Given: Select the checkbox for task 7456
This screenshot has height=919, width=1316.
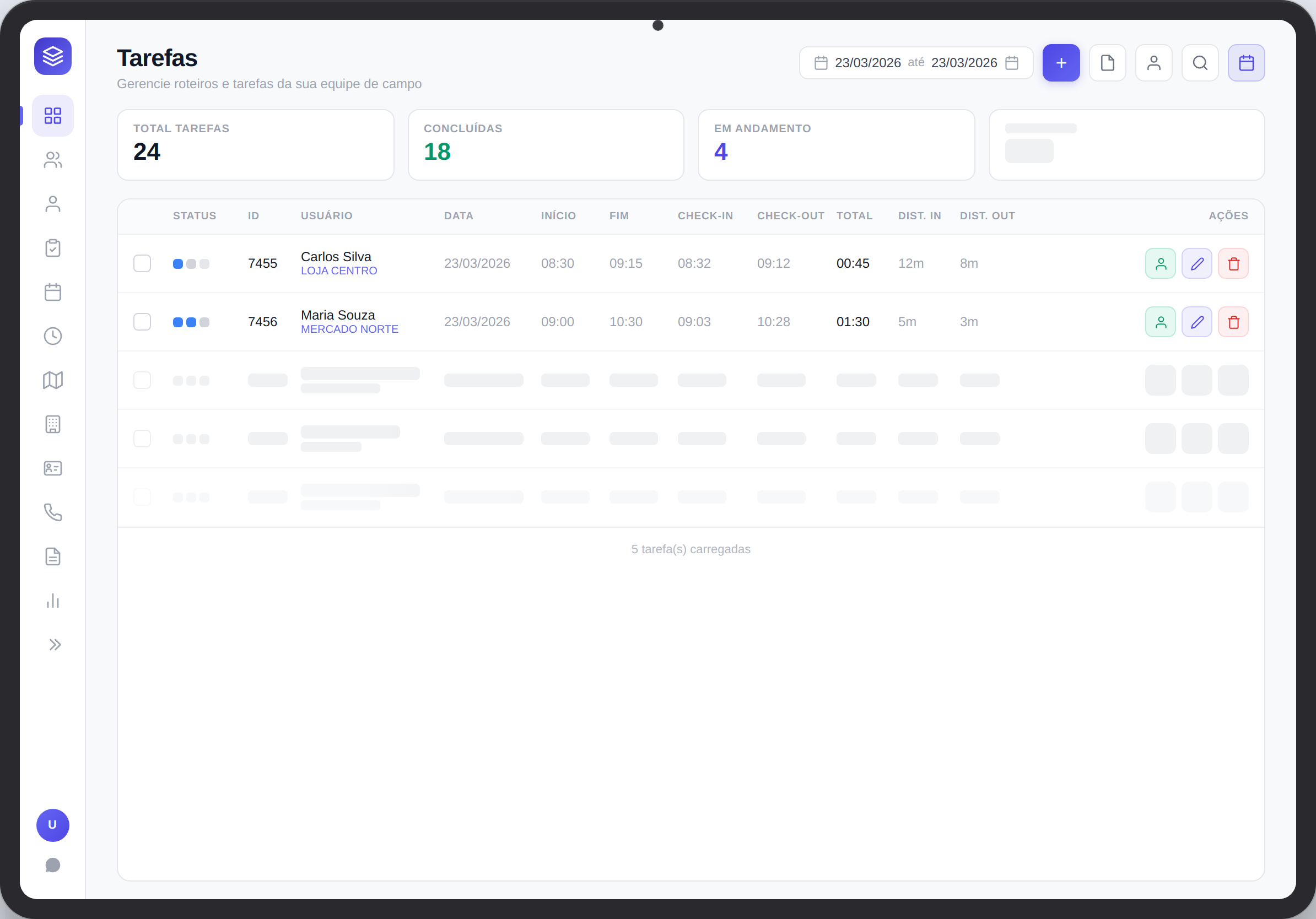Looking at the screenshot, I should click(x=142, y=322).
